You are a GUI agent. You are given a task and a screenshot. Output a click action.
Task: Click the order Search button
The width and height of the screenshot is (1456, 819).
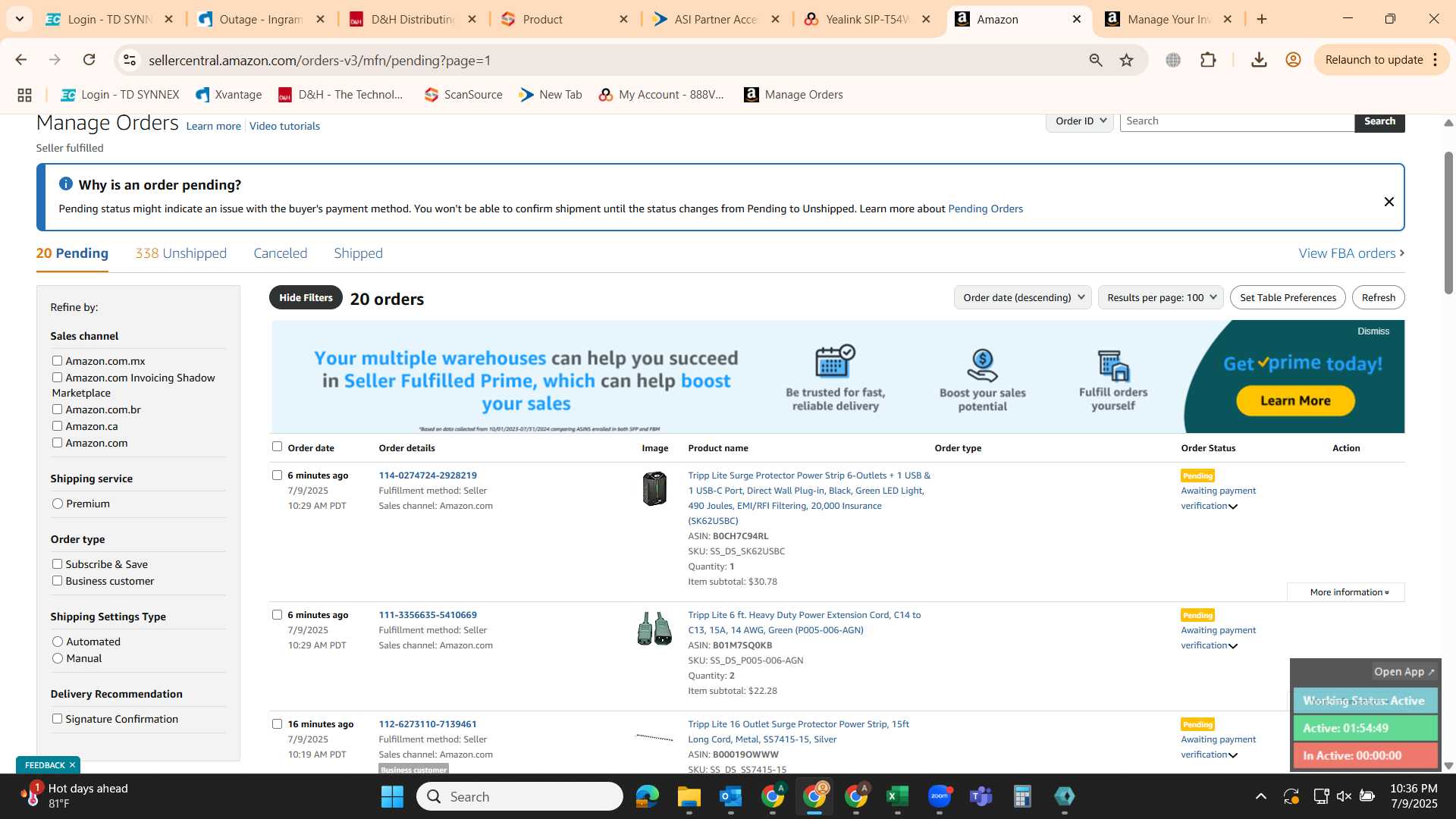click(1379, 121)
